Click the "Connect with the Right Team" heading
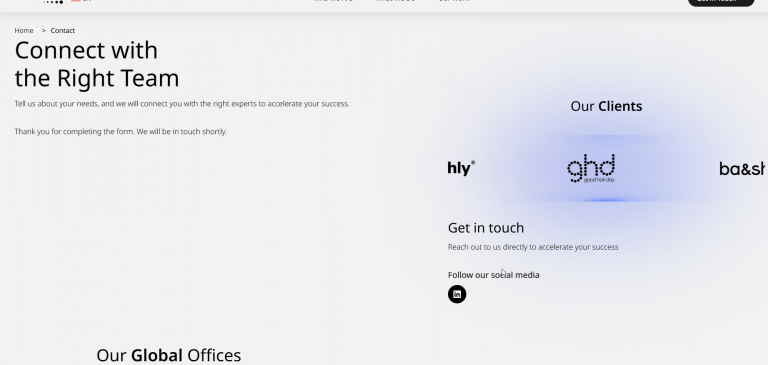This screenshot has width=768, height=365. tap(97, 64)
